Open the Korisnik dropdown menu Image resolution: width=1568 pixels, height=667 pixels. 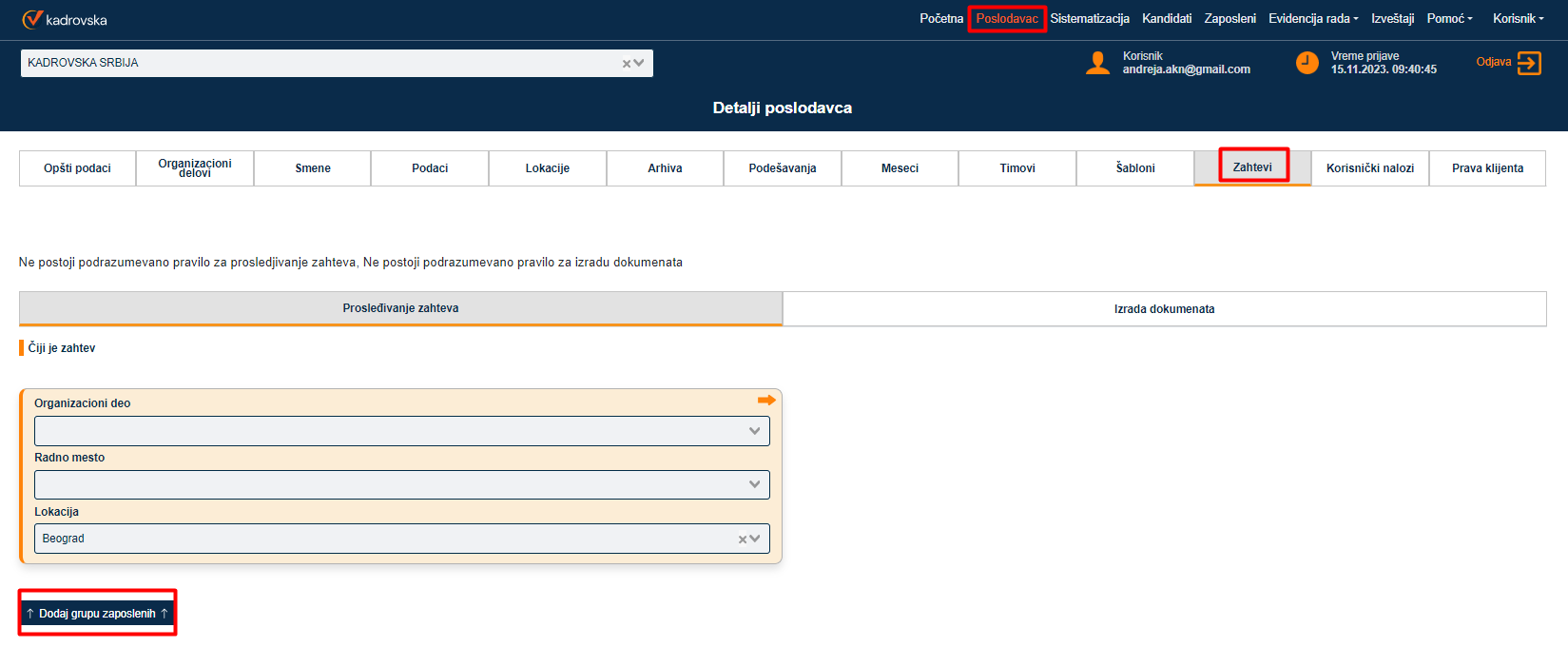[x=1518, y=19]
